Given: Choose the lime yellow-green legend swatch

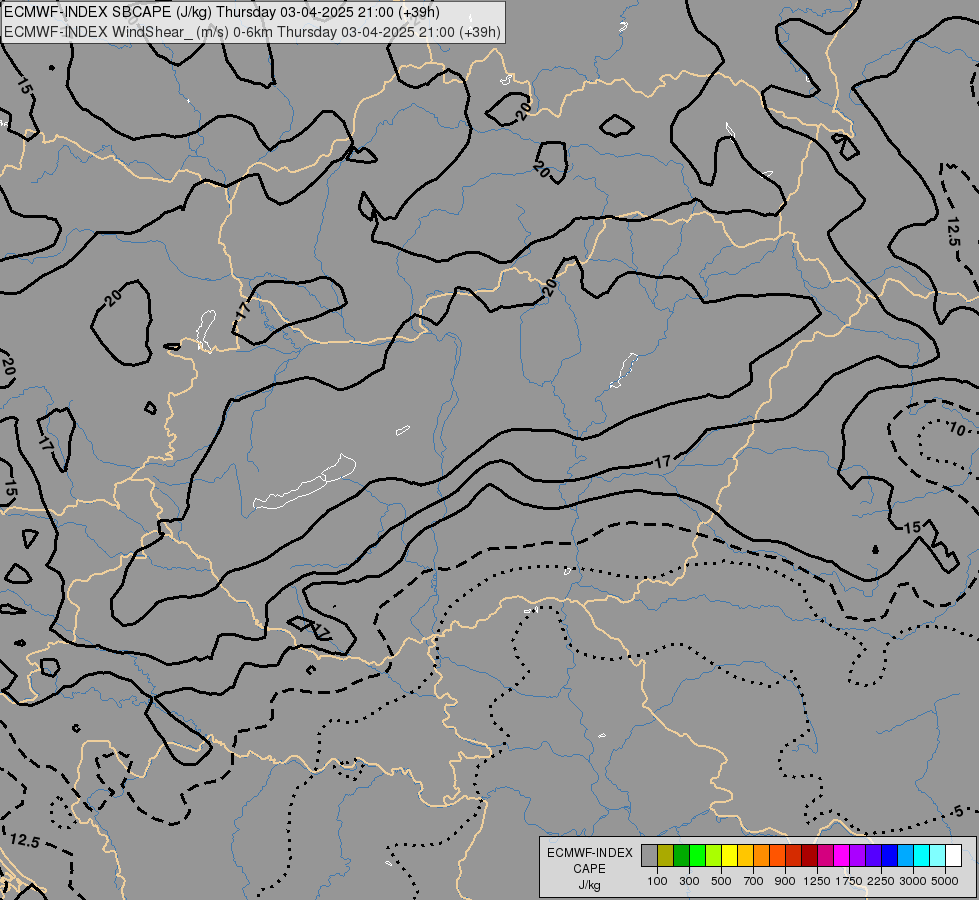Looking at the screenshot, I should pyautogui.click(x=714, y=855).
